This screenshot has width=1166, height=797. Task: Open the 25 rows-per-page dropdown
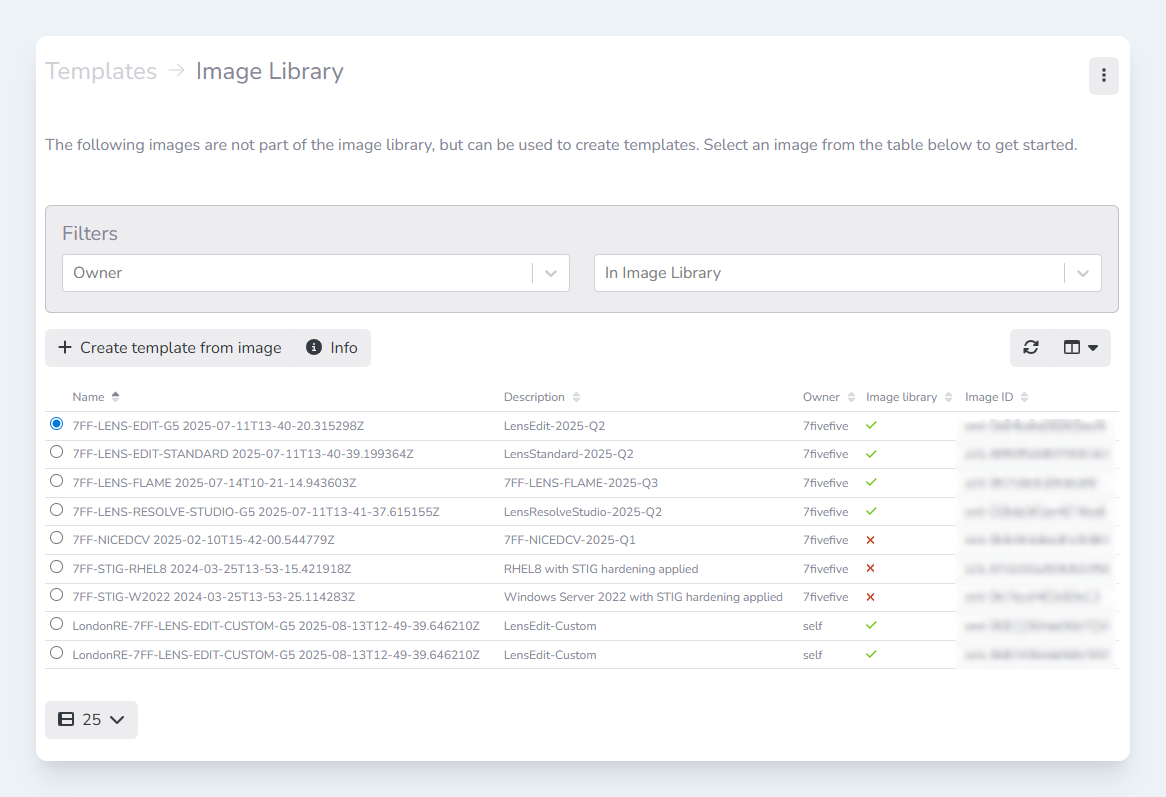click(91, 720)
